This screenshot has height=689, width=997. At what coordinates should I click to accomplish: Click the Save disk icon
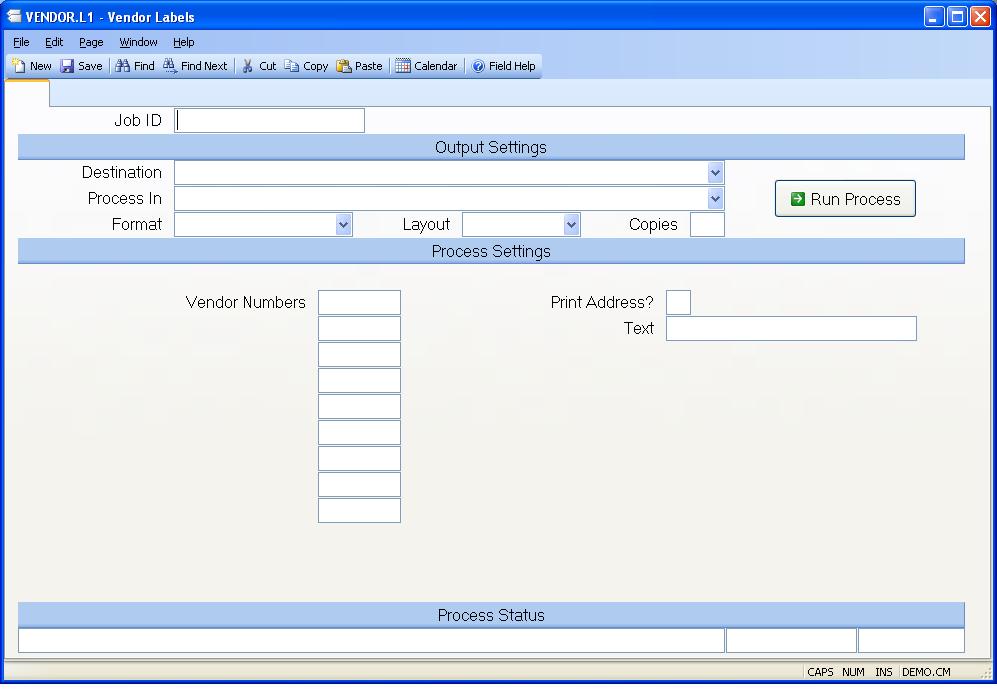(x=67, y=66)
